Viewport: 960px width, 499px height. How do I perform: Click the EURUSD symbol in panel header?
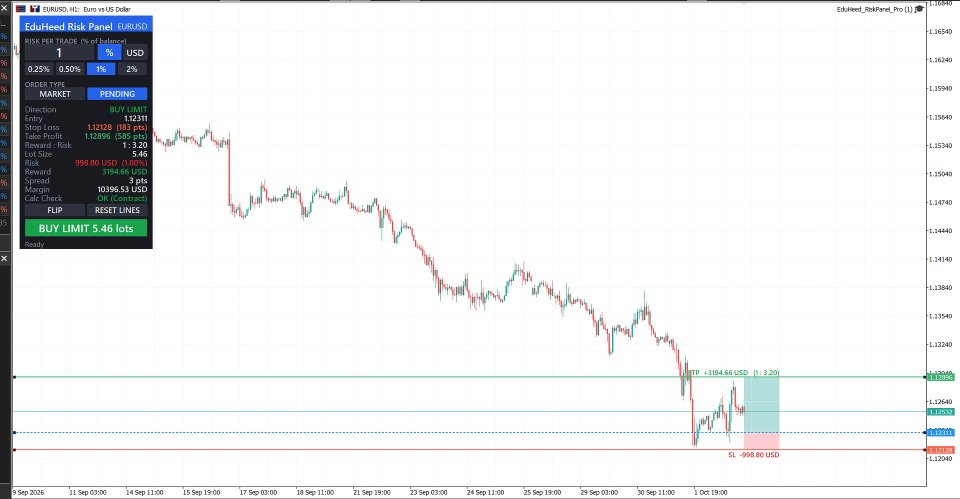click(x=132, y=26)
